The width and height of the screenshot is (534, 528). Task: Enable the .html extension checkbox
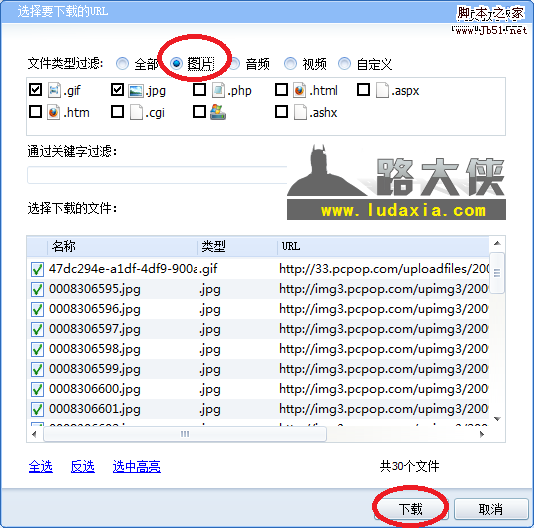(x=281, y=90)
